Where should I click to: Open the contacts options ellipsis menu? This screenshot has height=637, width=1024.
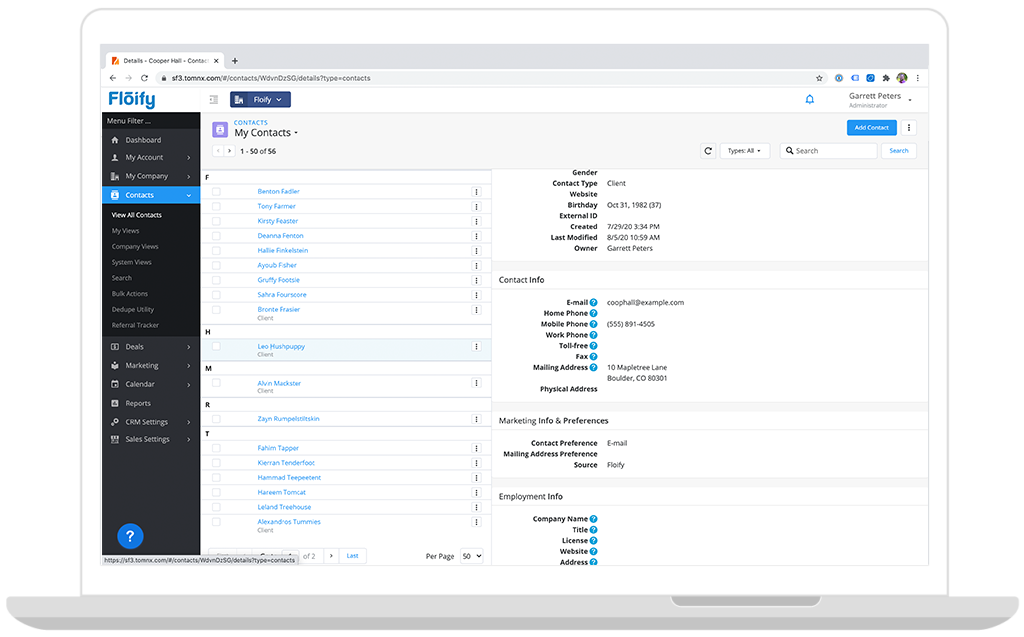[x=907, y=127]
